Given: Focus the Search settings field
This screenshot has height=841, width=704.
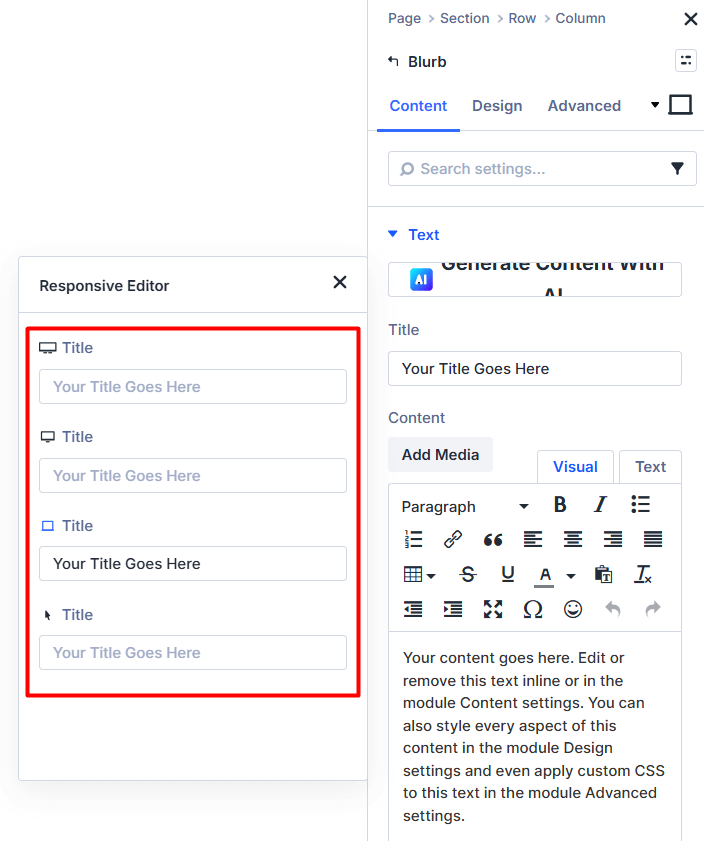Looking at the screenshot, I should 542,169.
